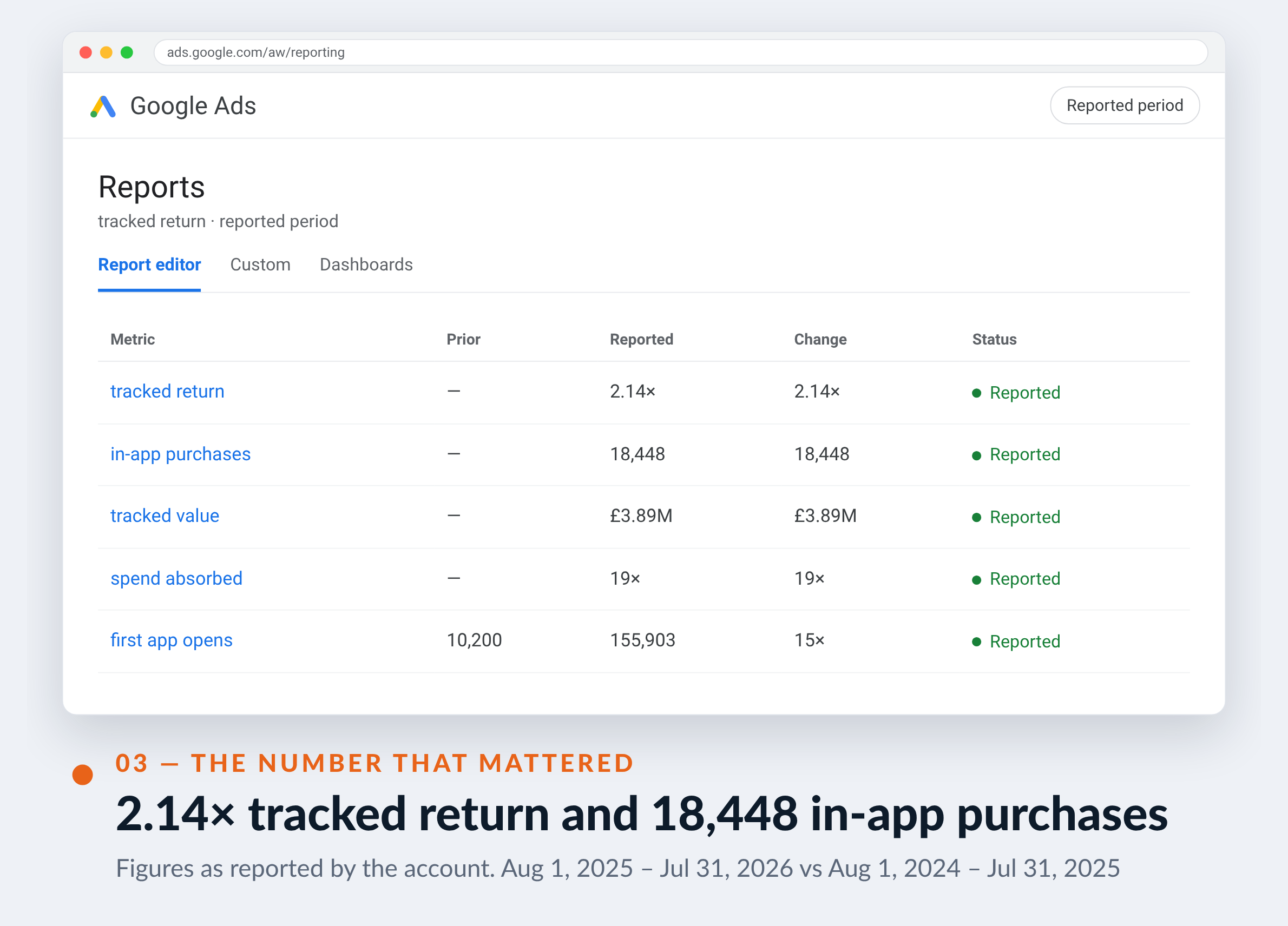
Task: Click the Google Ads logo icon
Action: coord(103,106)
